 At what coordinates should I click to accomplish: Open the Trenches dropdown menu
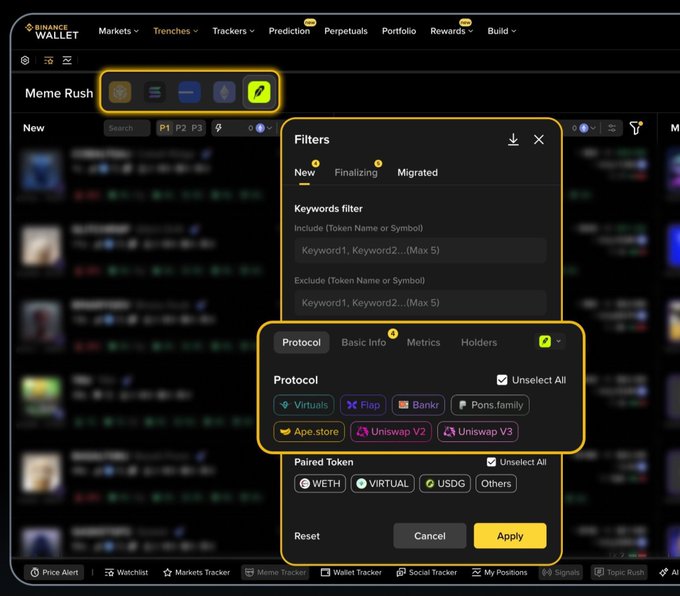(176, 31)
